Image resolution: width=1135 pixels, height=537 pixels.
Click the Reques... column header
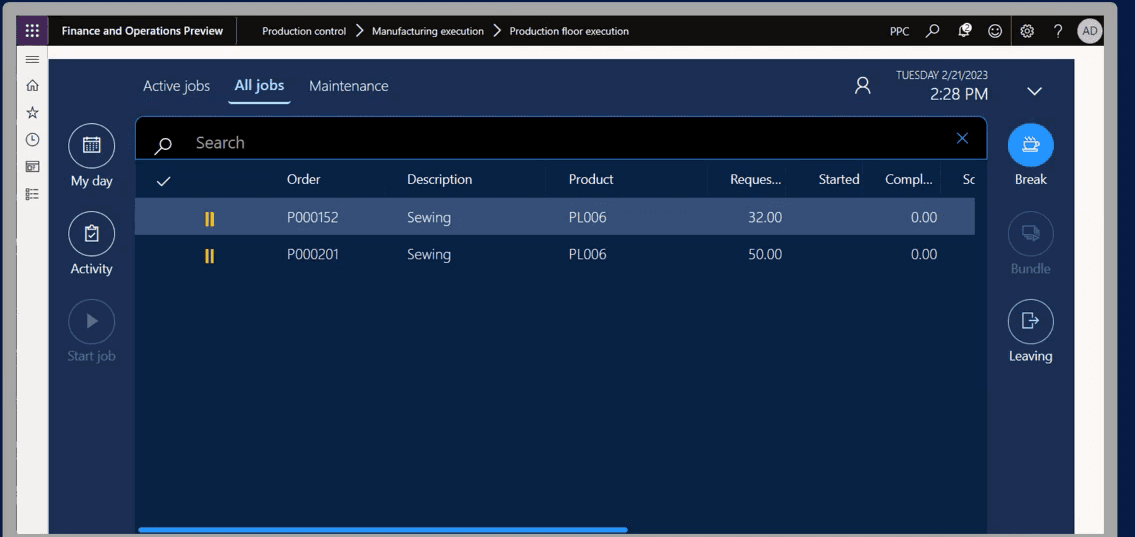coord(756,179)
